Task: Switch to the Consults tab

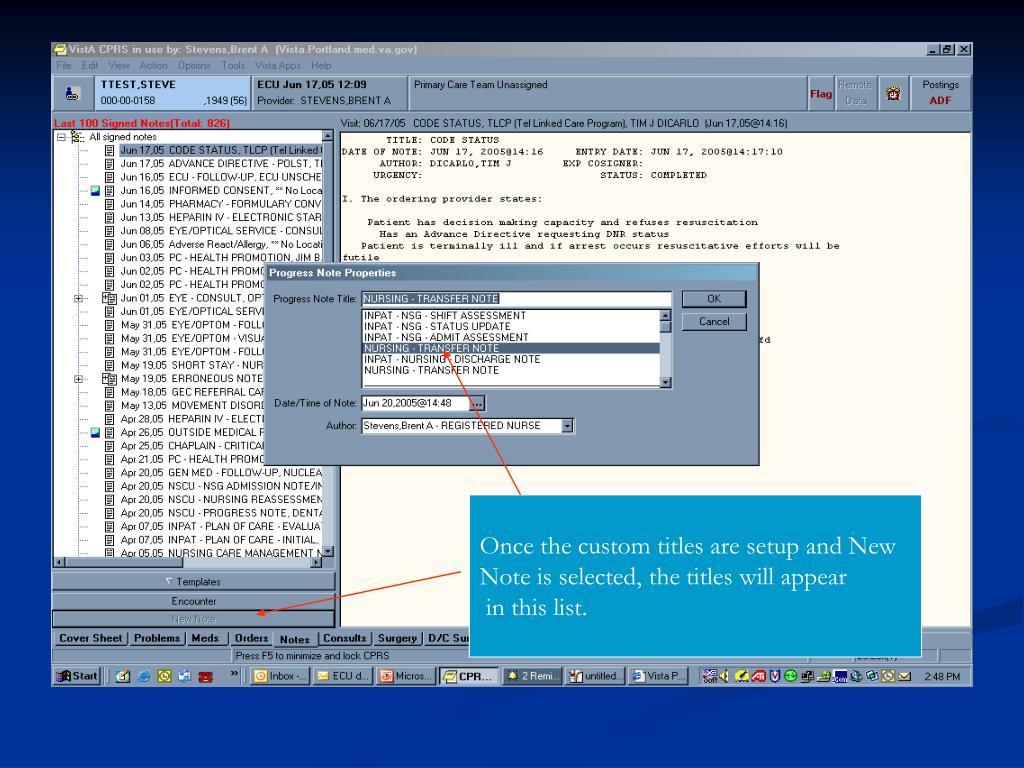Action: pos(345,639)
